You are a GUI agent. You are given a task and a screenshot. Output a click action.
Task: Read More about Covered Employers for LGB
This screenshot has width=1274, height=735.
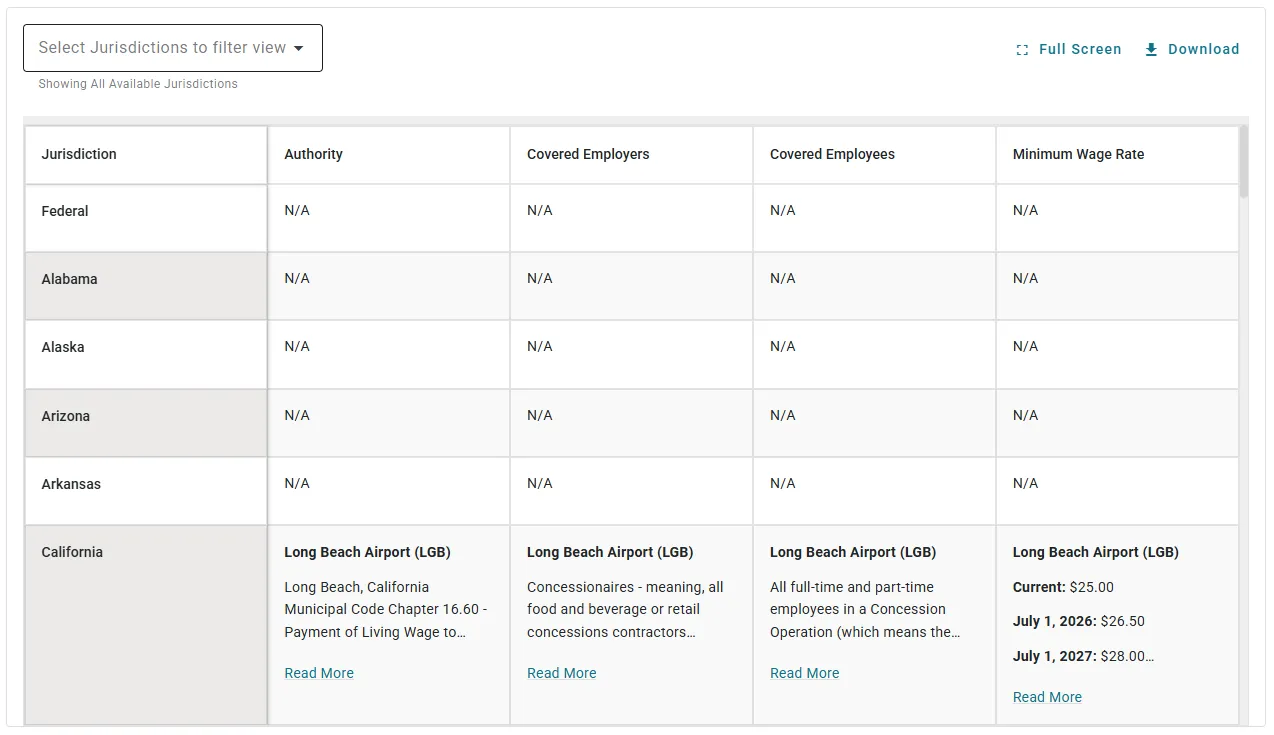[562, 673]
